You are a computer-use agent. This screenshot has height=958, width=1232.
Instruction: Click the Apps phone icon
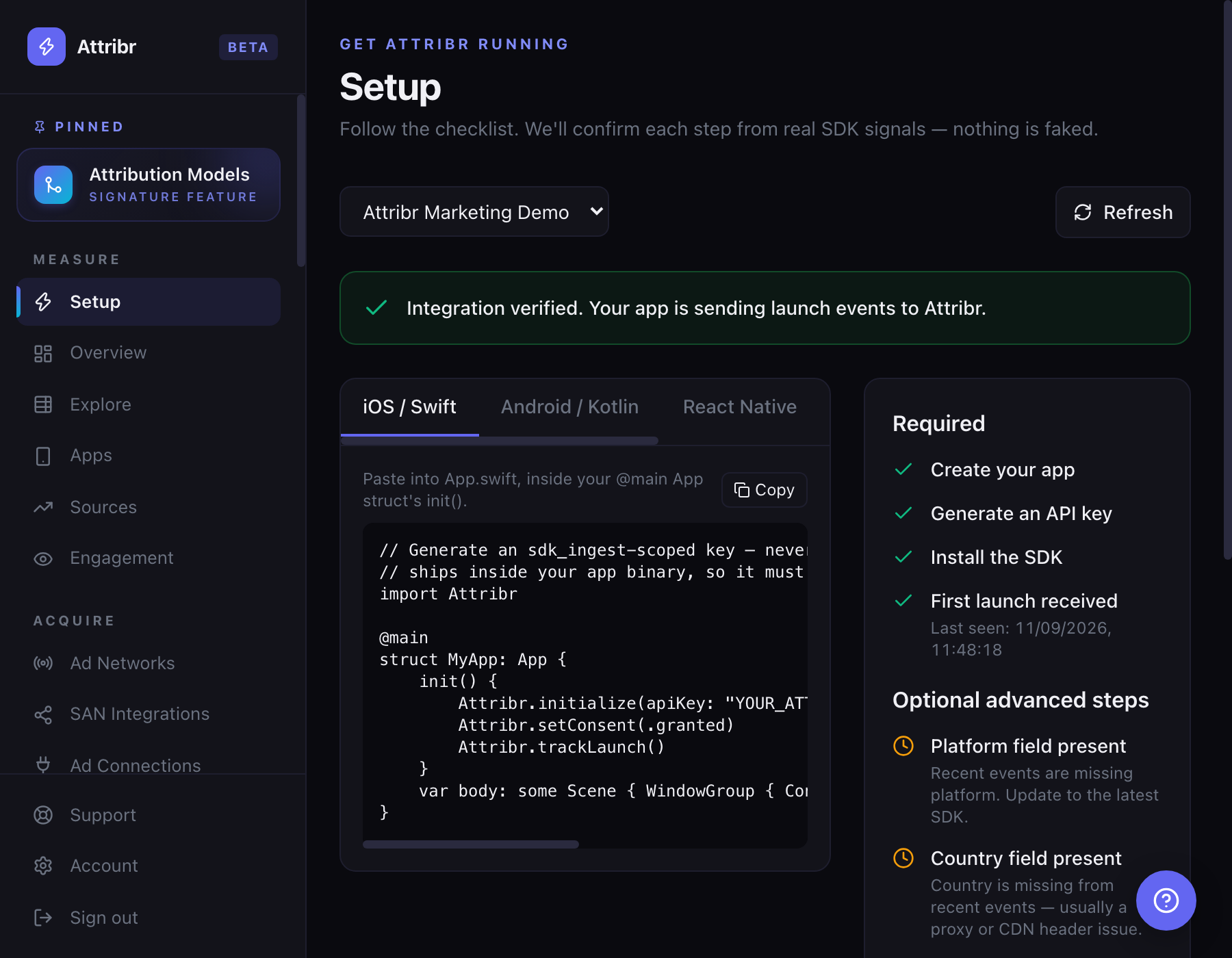coord(43,456)
